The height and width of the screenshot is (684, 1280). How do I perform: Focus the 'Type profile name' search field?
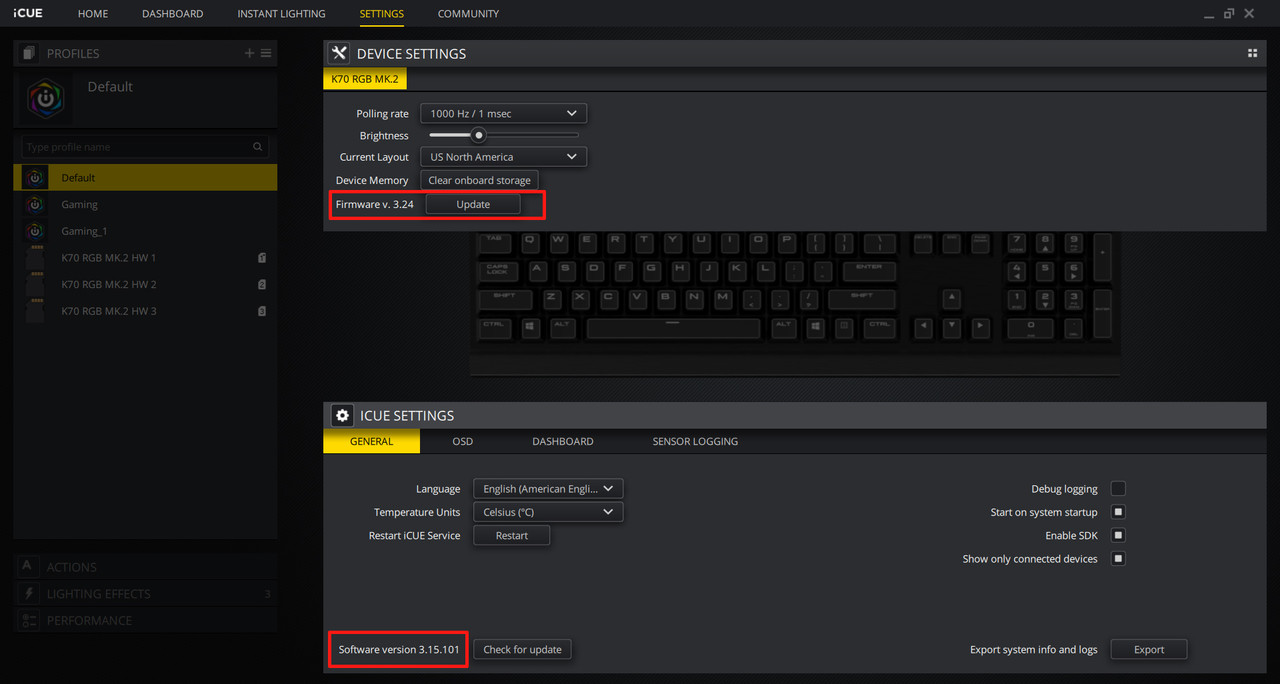[x=145, y=147]
